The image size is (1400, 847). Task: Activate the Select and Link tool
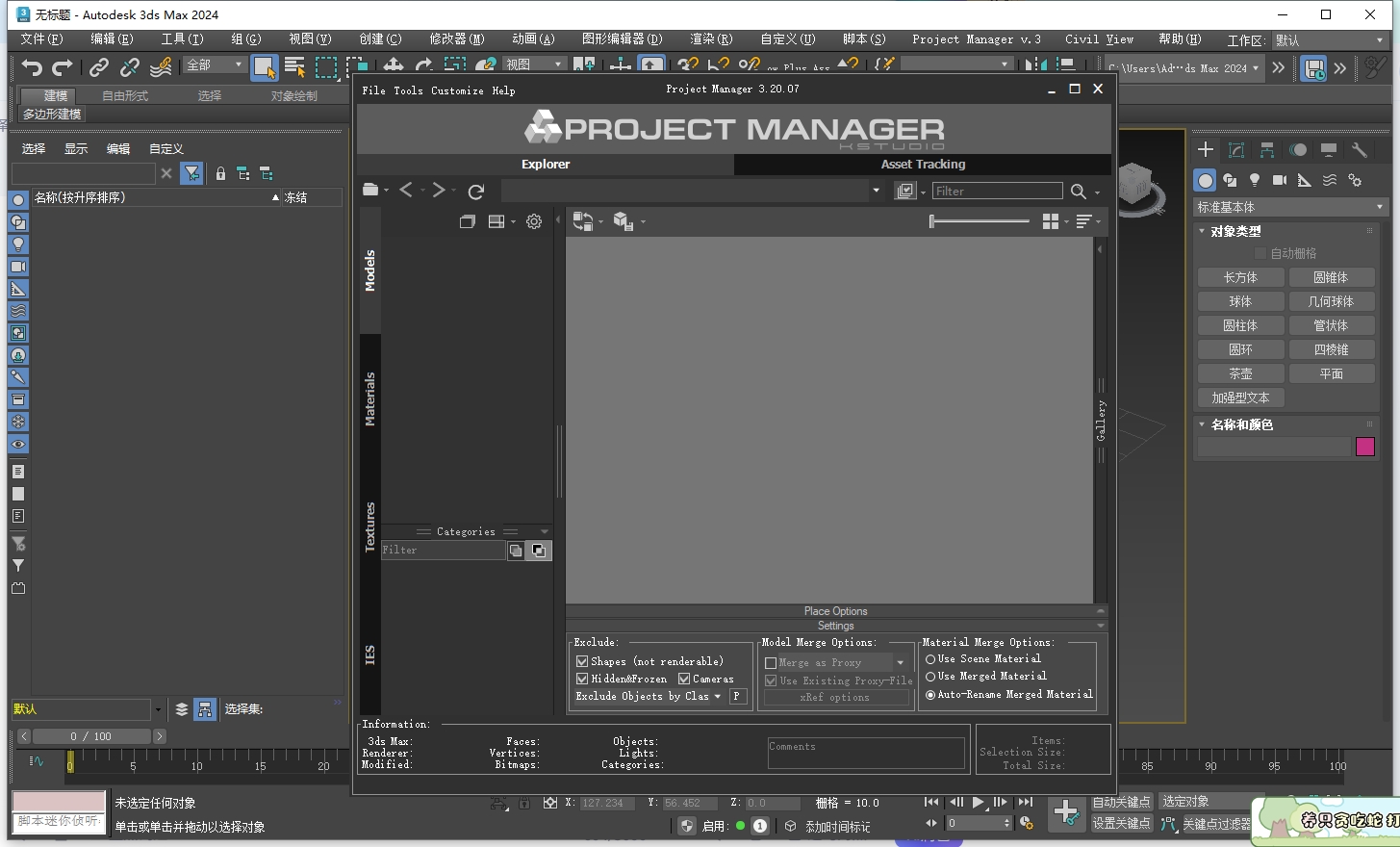(98, 67)
